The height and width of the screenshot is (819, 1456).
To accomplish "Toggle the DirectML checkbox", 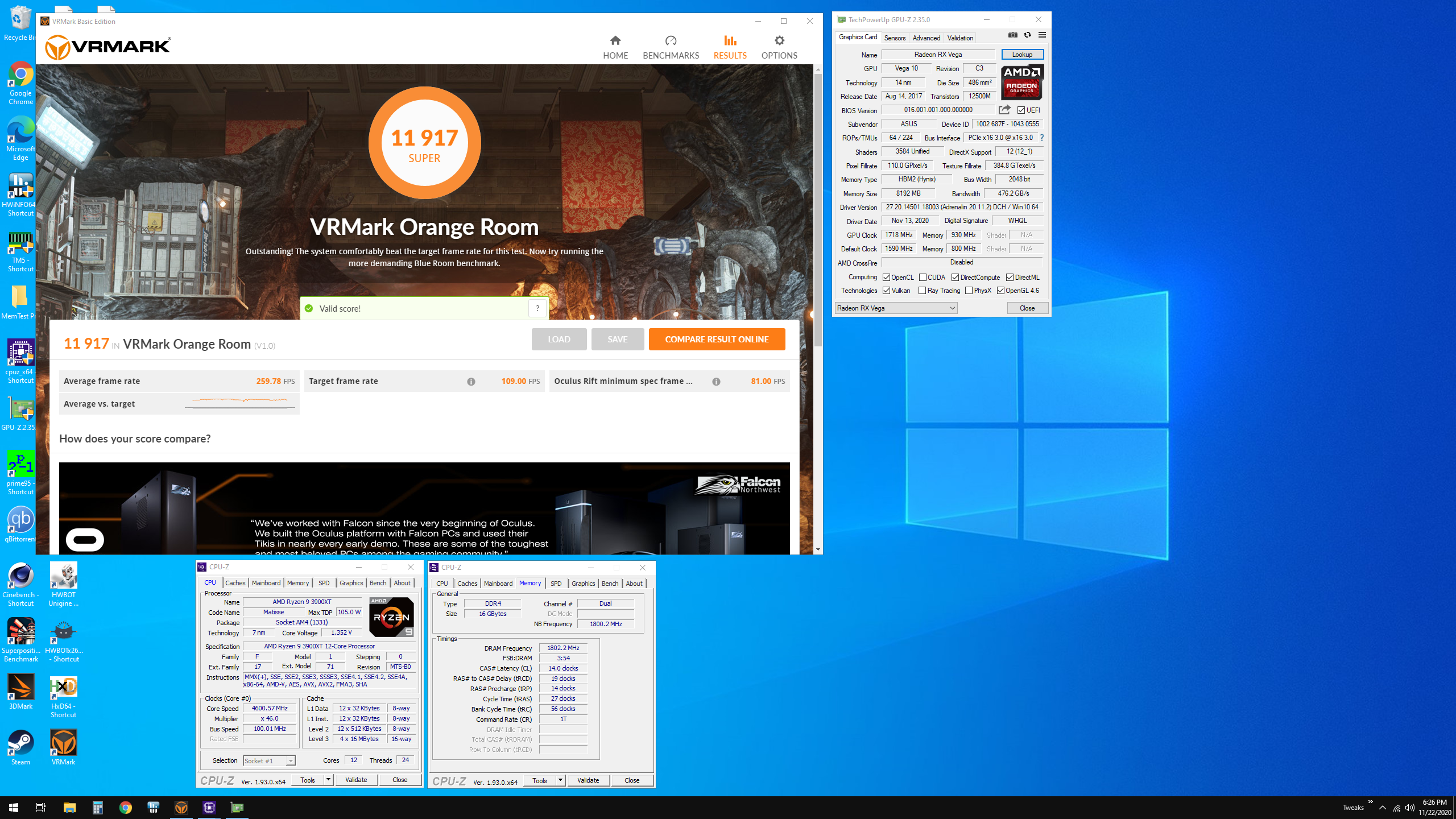I will coord(1010,278).
